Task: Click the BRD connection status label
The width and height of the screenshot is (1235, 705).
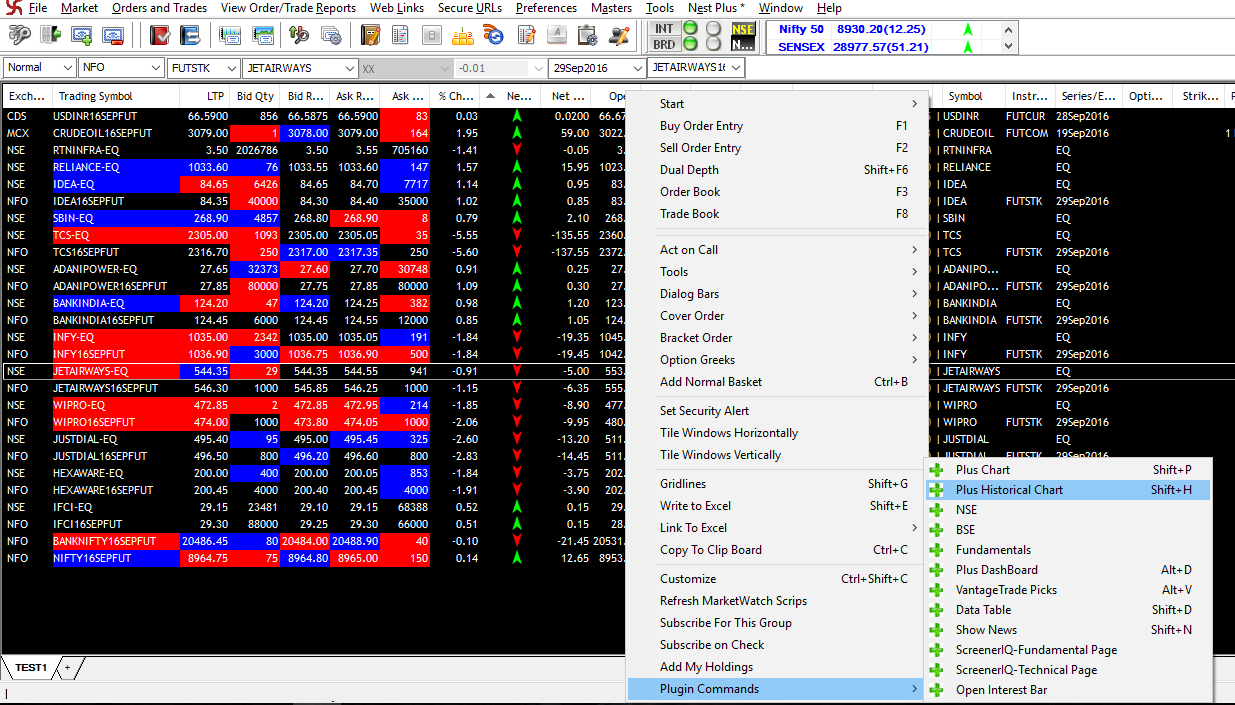Action: [x=664, y=45]
